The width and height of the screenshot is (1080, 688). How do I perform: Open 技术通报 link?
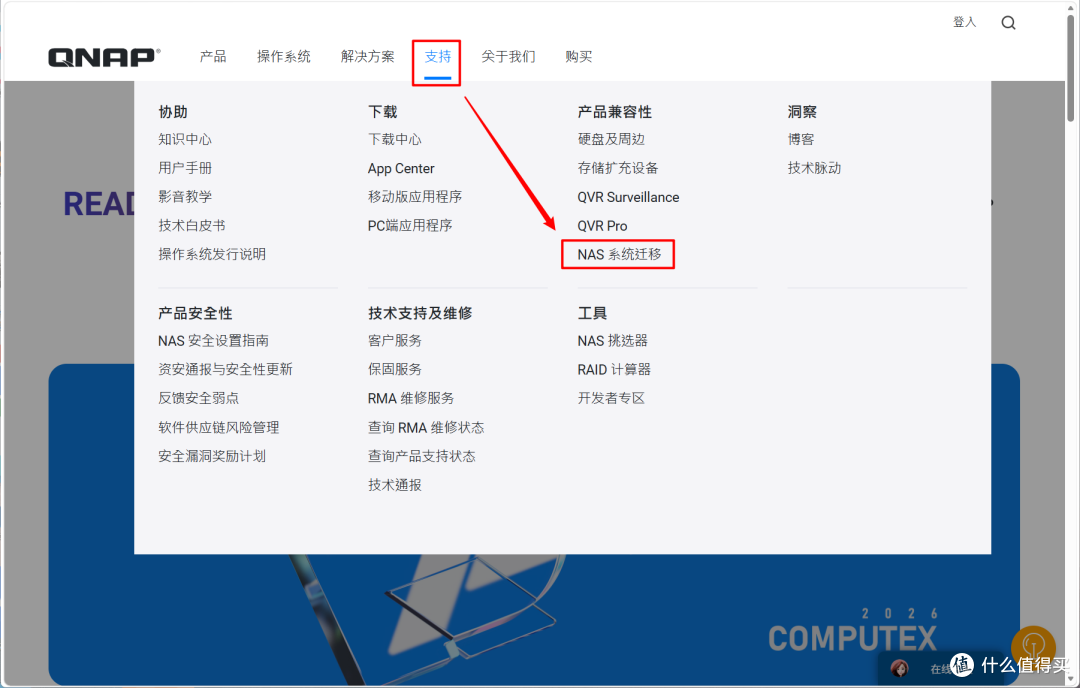tap(395, 486)
